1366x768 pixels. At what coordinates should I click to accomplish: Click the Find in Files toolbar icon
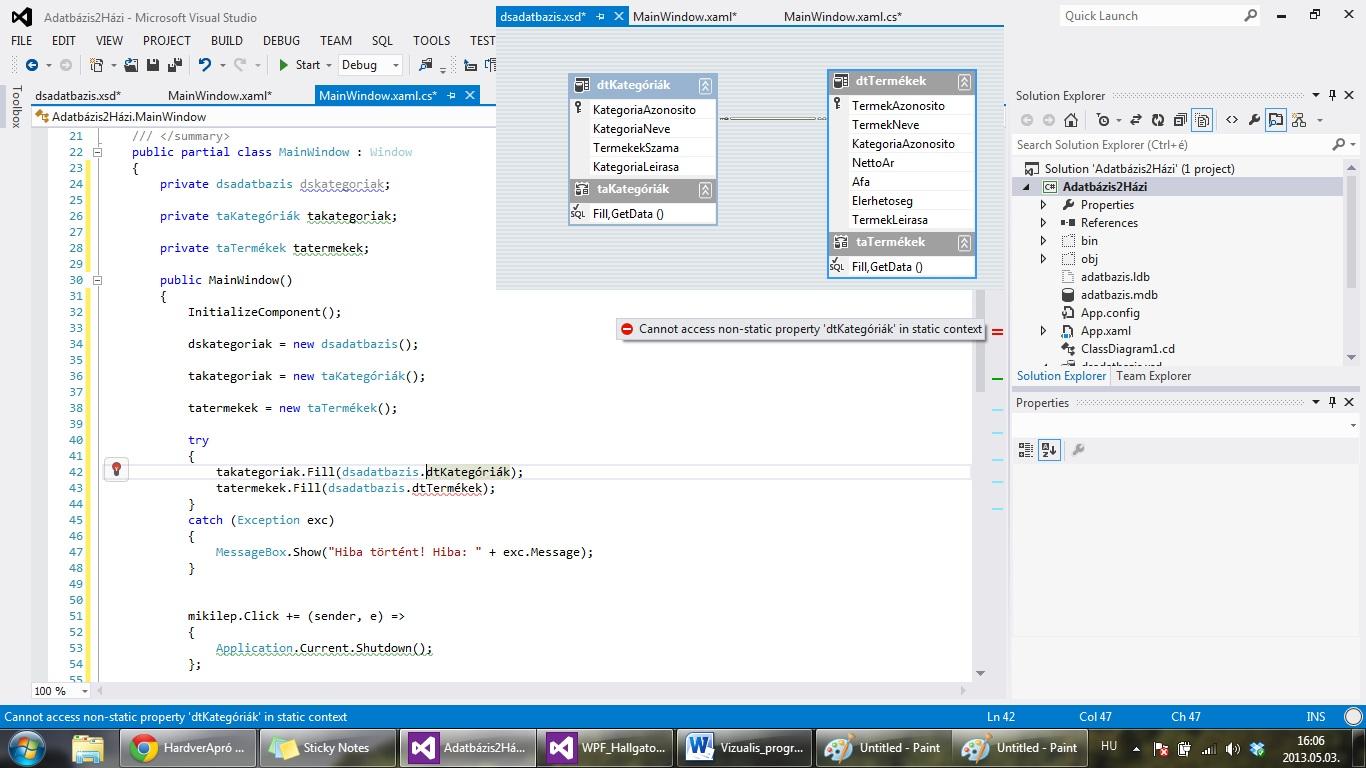click(x=426, y=65)
